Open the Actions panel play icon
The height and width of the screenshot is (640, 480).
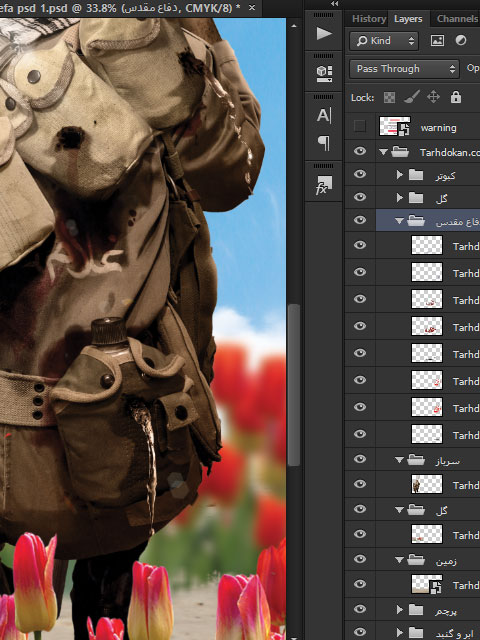[x=324, y=33]
